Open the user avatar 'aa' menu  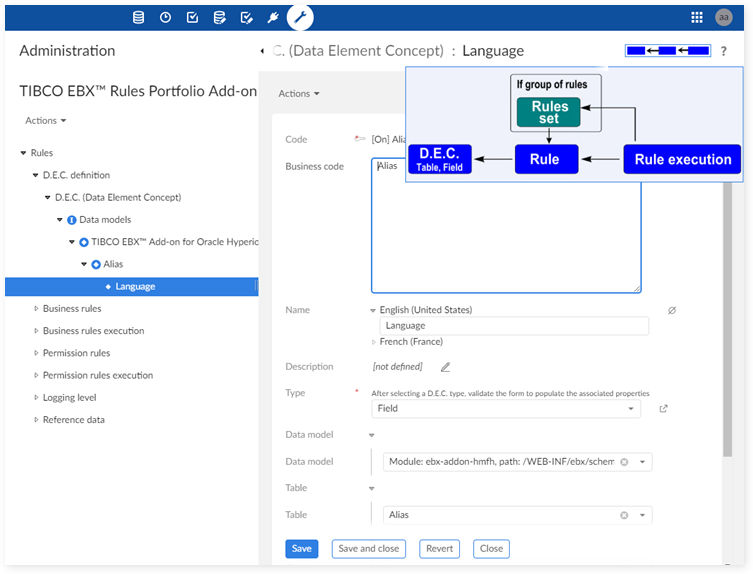[723, 18]
